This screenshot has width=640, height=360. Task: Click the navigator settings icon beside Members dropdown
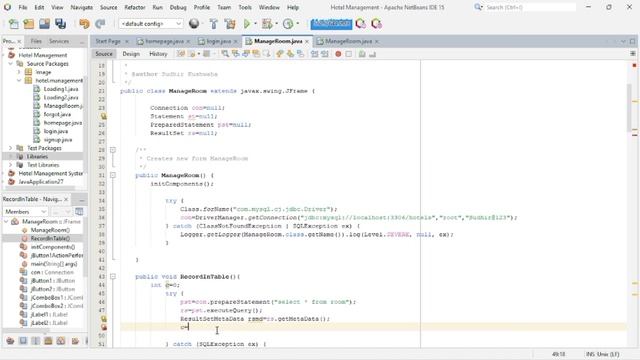coord(79,211)
